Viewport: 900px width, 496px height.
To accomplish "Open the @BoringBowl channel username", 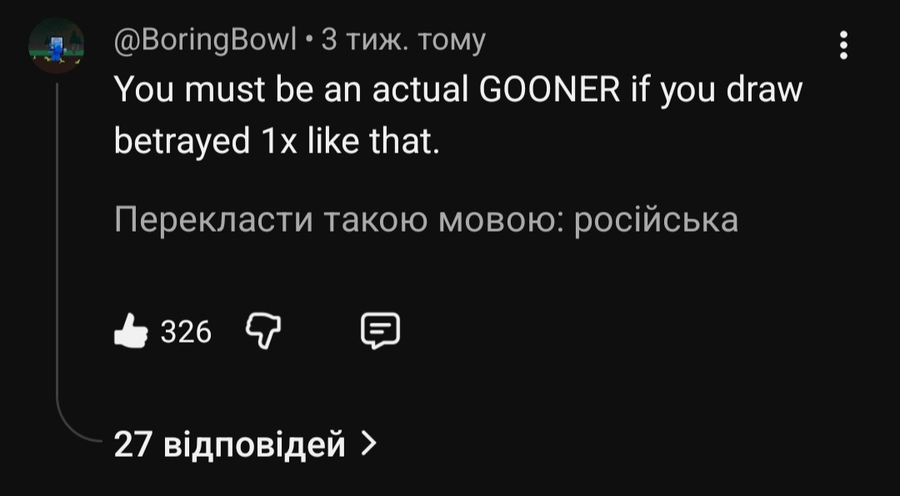I will (x=206, y=40).
